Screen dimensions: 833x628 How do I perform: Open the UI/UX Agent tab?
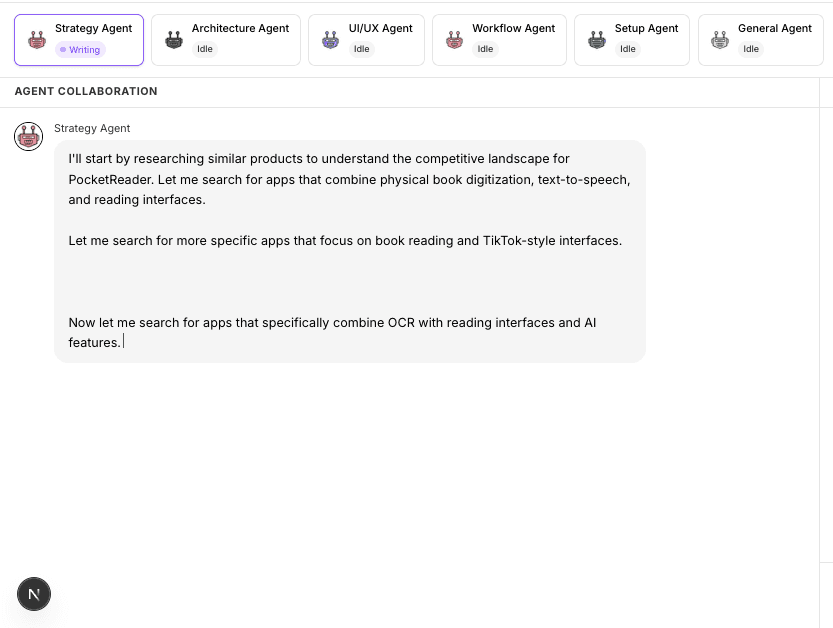click(x=364, y=39)
